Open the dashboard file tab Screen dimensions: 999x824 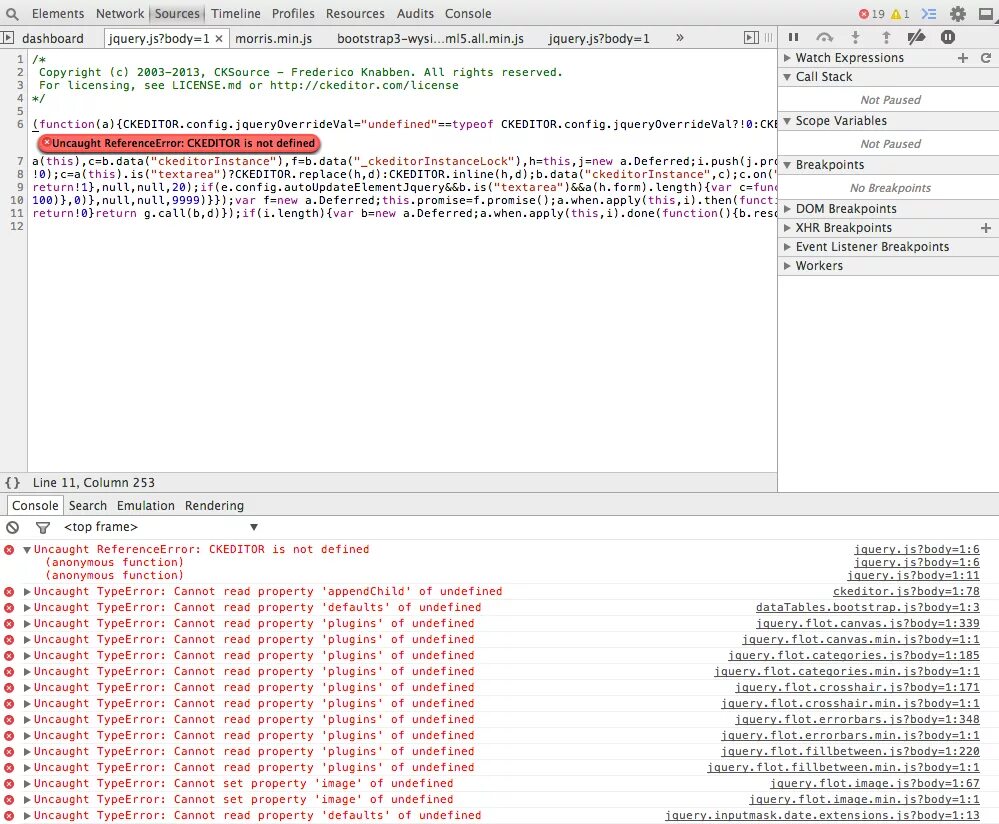point(52,38)
